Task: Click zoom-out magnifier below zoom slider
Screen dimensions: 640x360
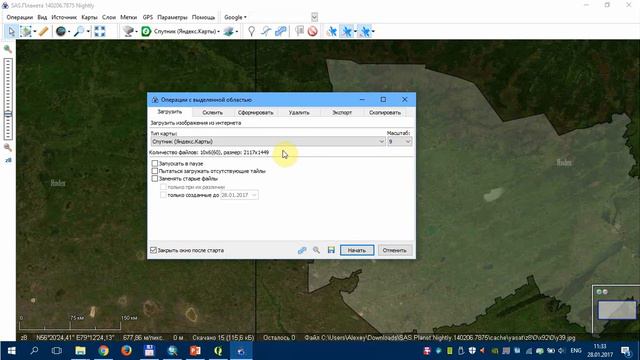Action: 8,147
